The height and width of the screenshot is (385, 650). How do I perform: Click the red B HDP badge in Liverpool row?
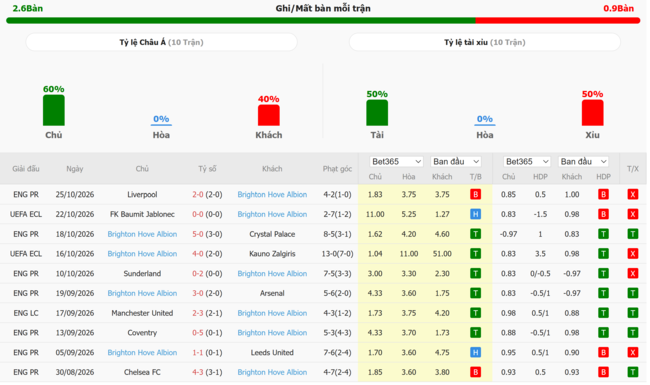(x=603, y=194)
